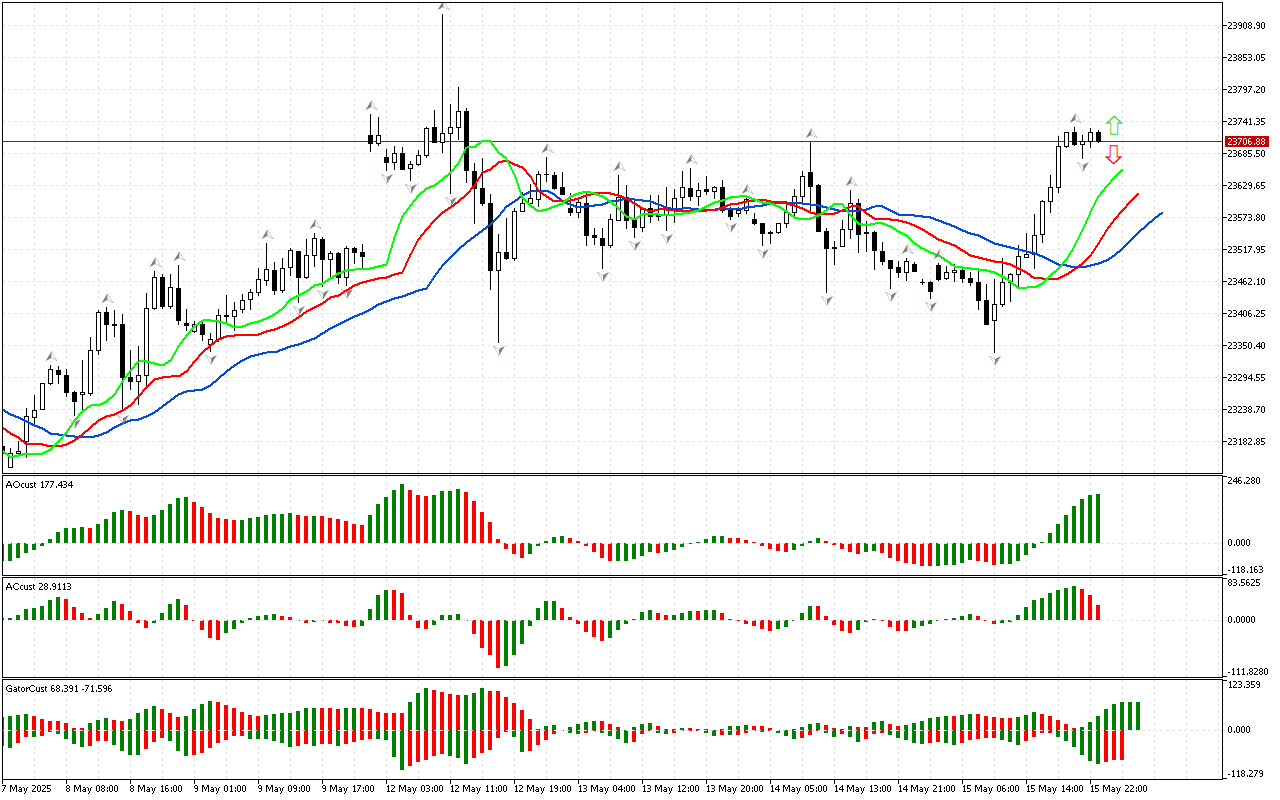Click the down fractal beneath 15 May 06:00 low

coord(995,359)
